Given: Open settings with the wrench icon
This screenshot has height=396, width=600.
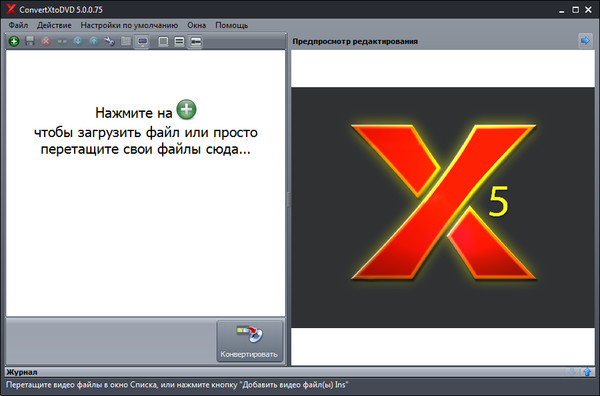Looking at the screenshot, I should (x=110, y=41).
